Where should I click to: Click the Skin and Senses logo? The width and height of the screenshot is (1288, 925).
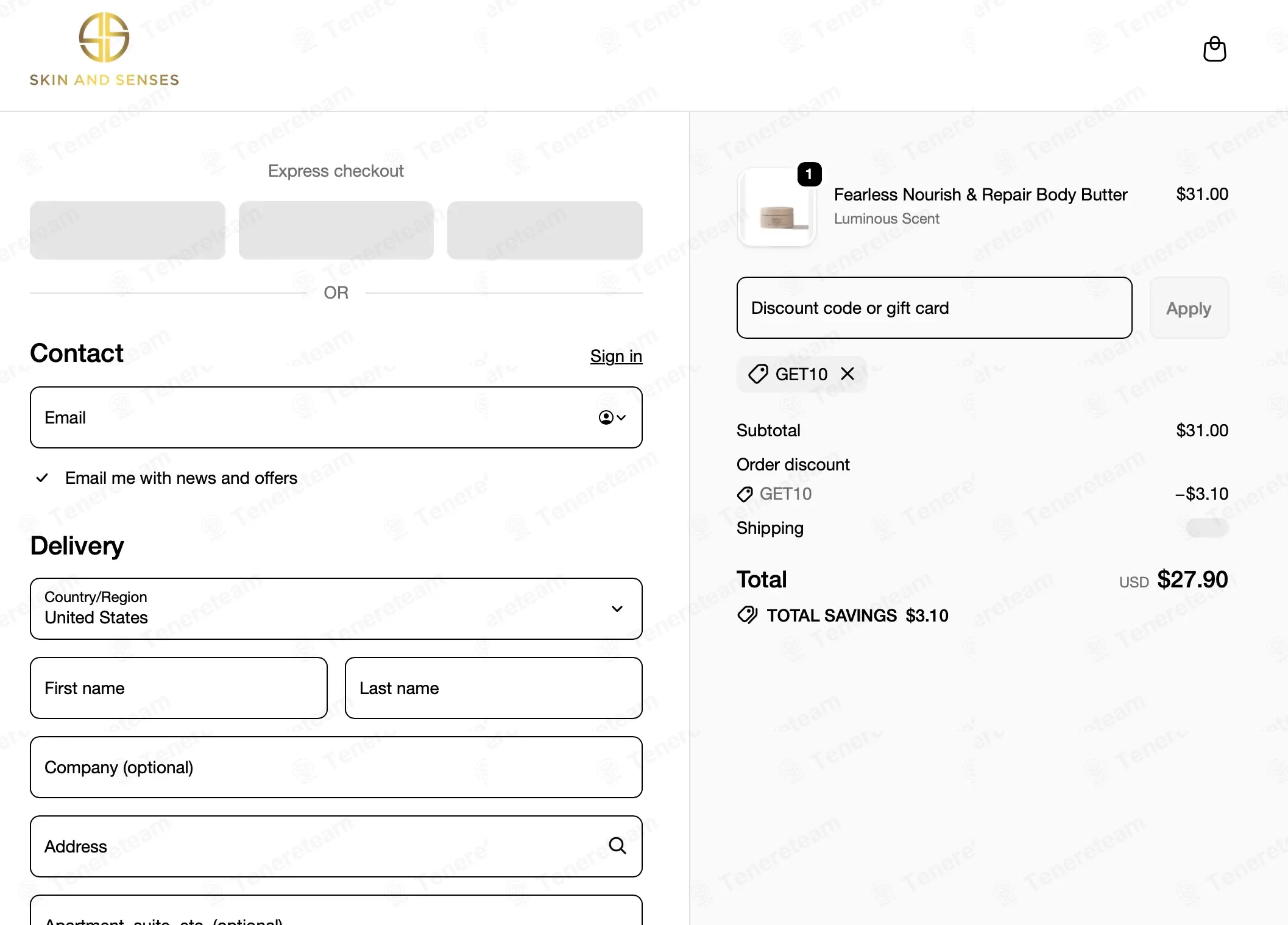104,50
